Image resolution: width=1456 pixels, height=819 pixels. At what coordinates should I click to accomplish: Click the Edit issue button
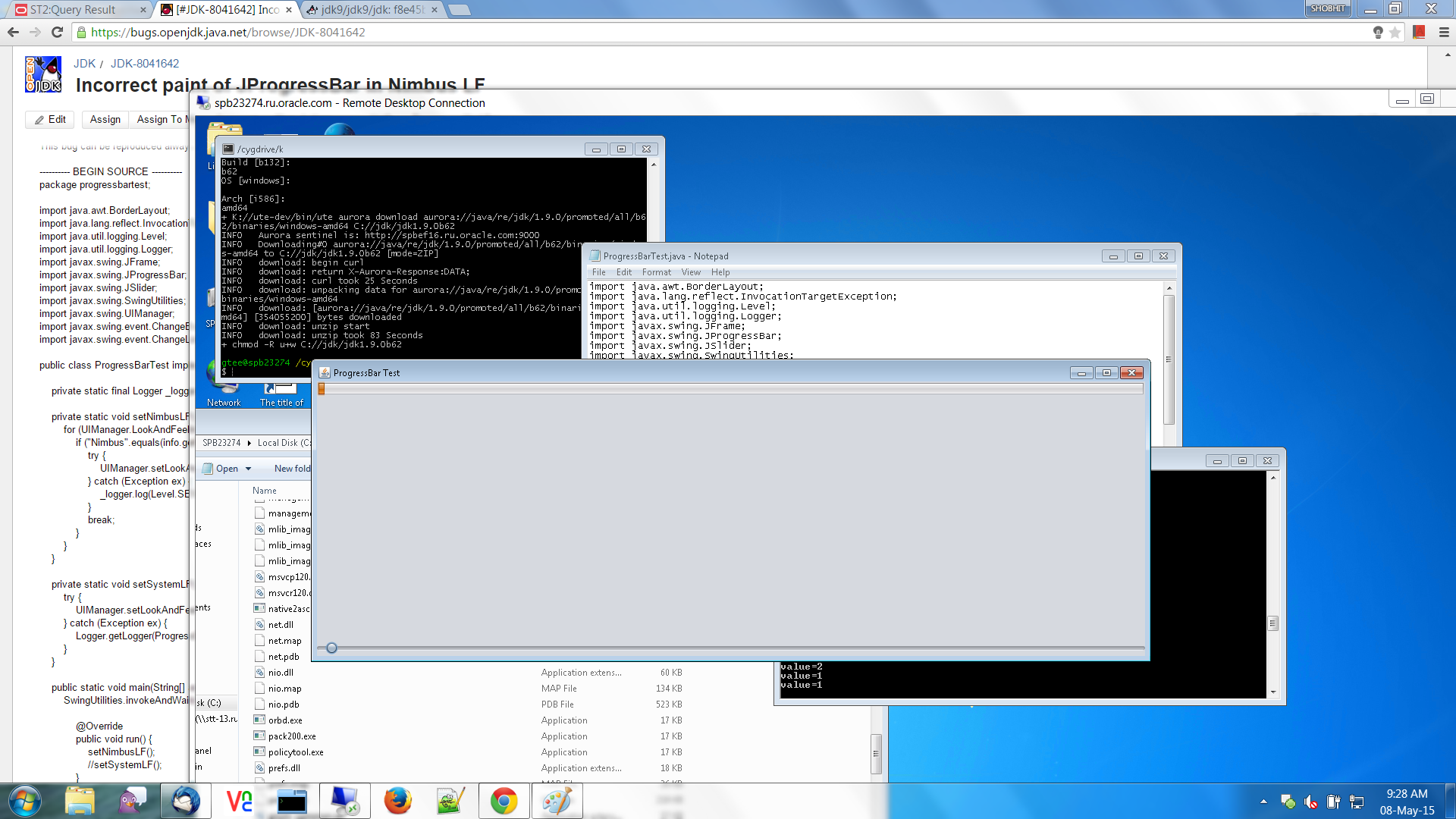point(50,119)
